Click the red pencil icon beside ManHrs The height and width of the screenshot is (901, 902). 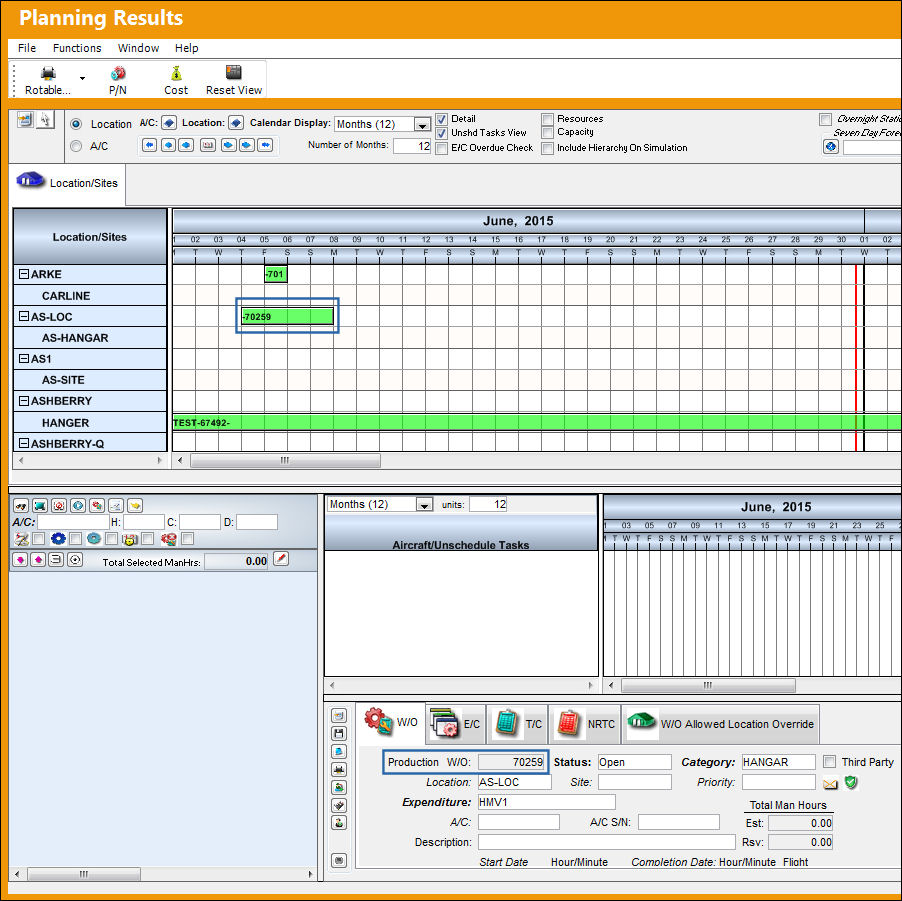pos(281,559)
